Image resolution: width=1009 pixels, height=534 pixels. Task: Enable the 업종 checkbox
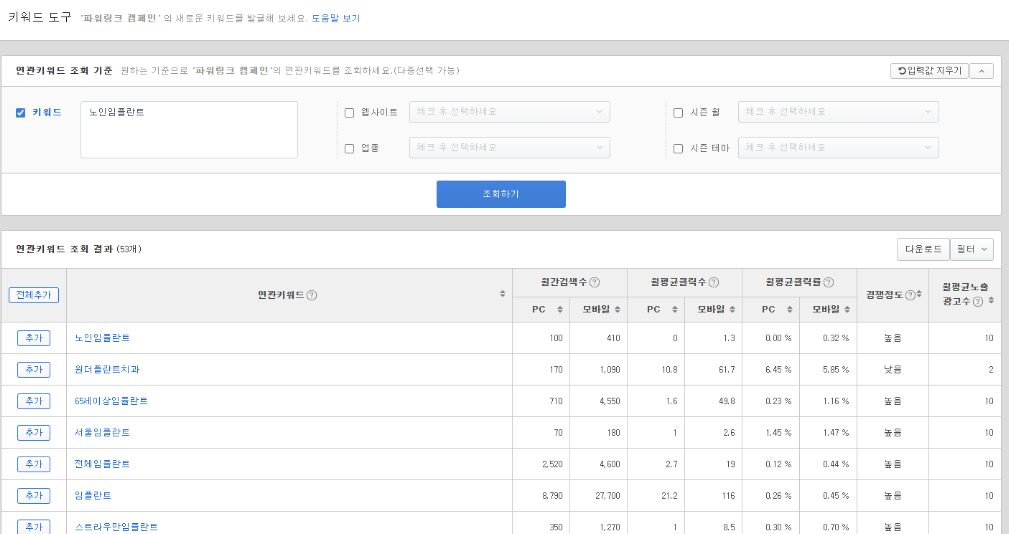[349, 149]
